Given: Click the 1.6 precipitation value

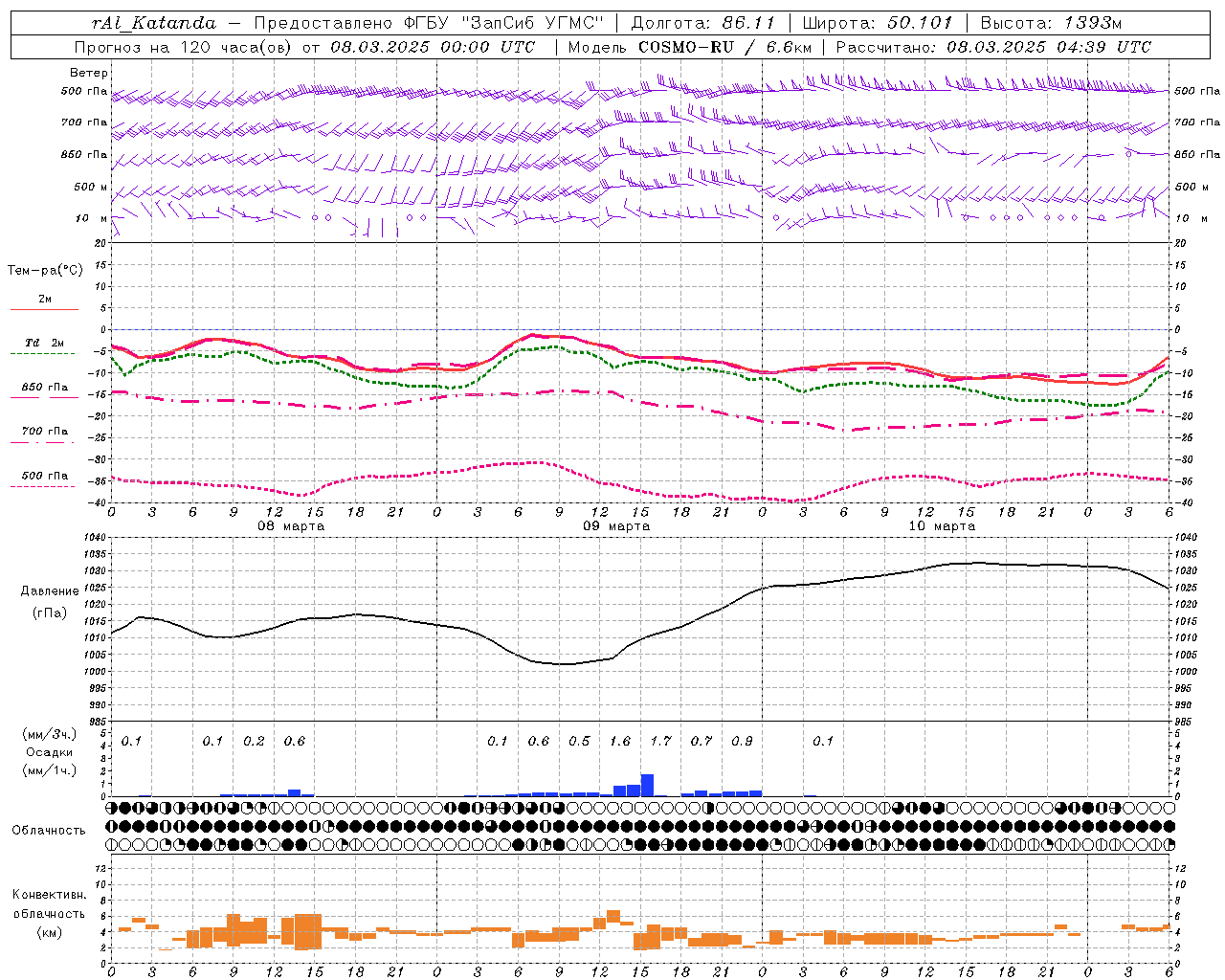Looking at the screenshot, I should tap(620, 741).
